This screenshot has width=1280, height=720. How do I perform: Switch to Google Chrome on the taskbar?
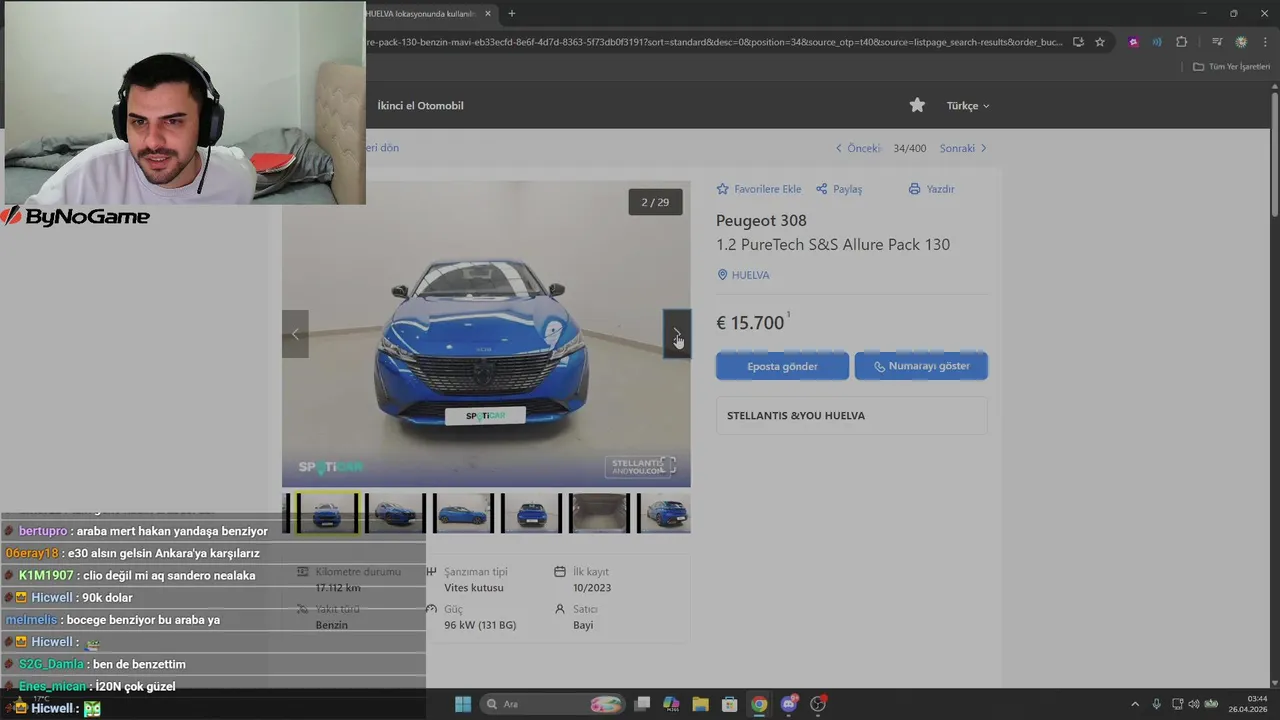tap(759, 704)
